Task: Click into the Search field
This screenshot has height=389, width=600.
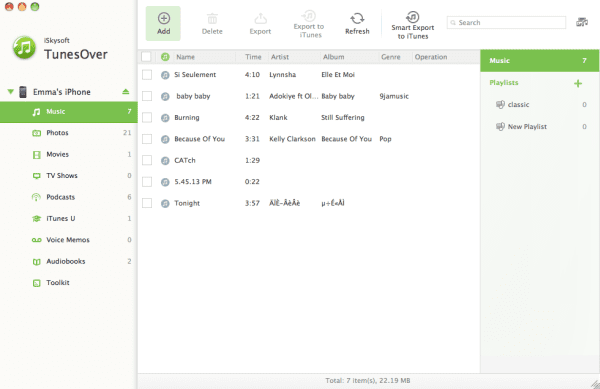Action: click(506, 23)
